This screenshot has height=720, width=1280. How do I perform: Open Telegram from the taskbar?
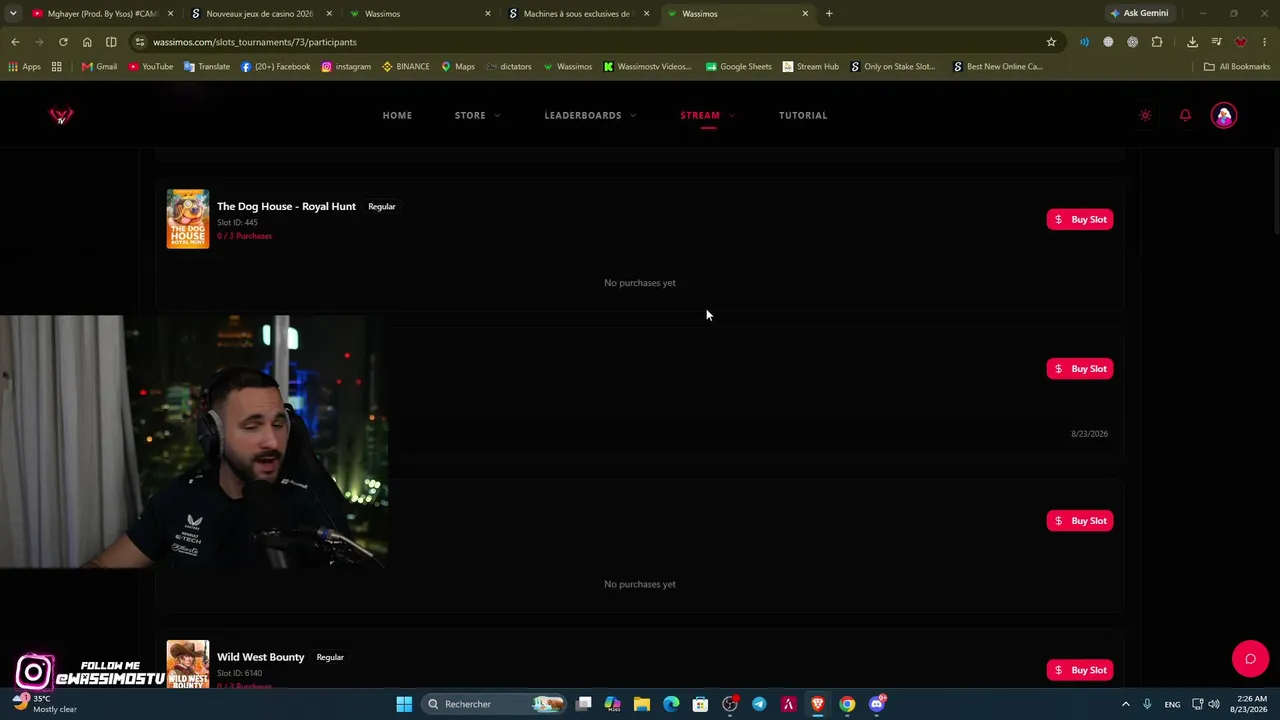759,704
